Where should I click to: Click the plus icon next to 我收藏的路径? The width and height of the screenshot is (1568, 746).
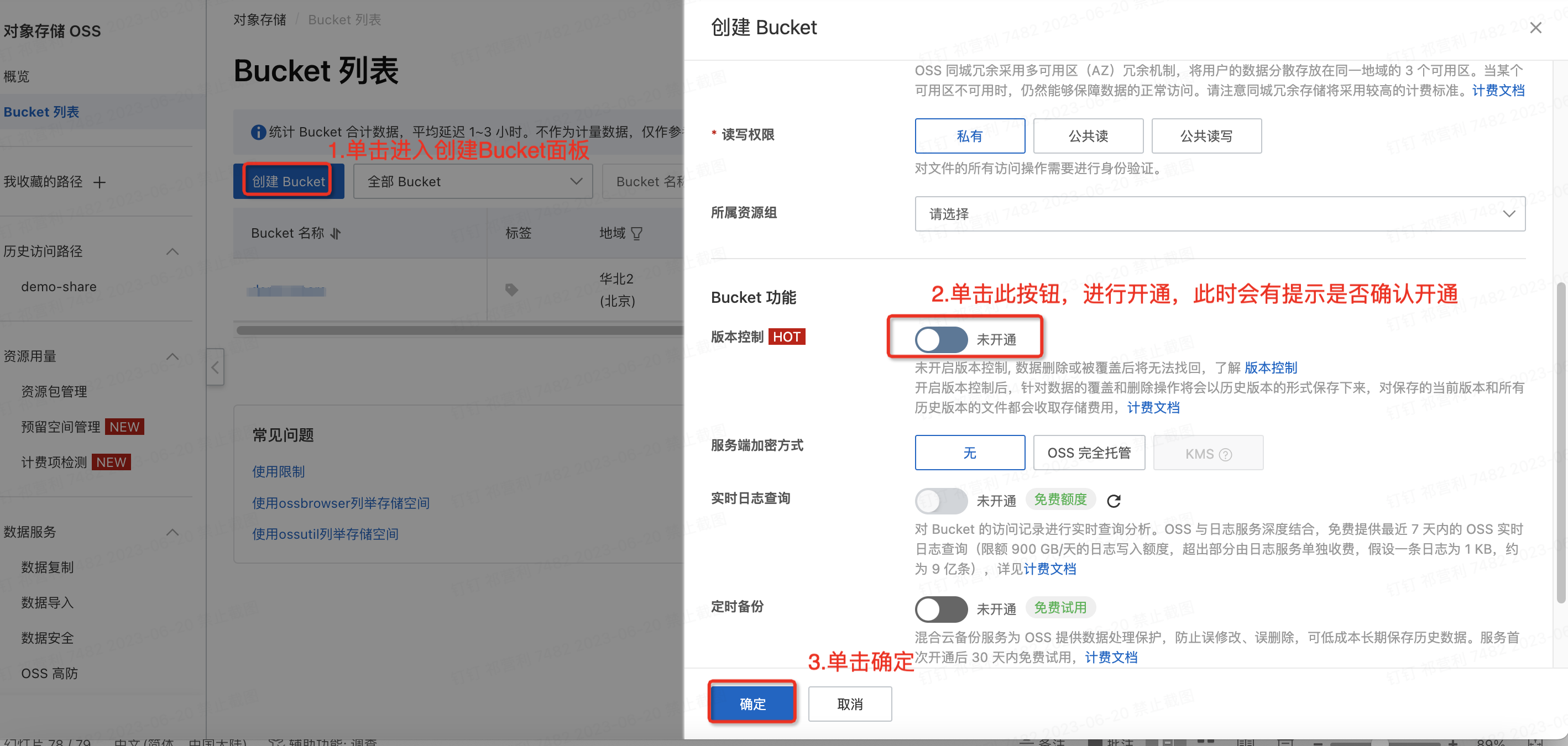click(99, 182)
